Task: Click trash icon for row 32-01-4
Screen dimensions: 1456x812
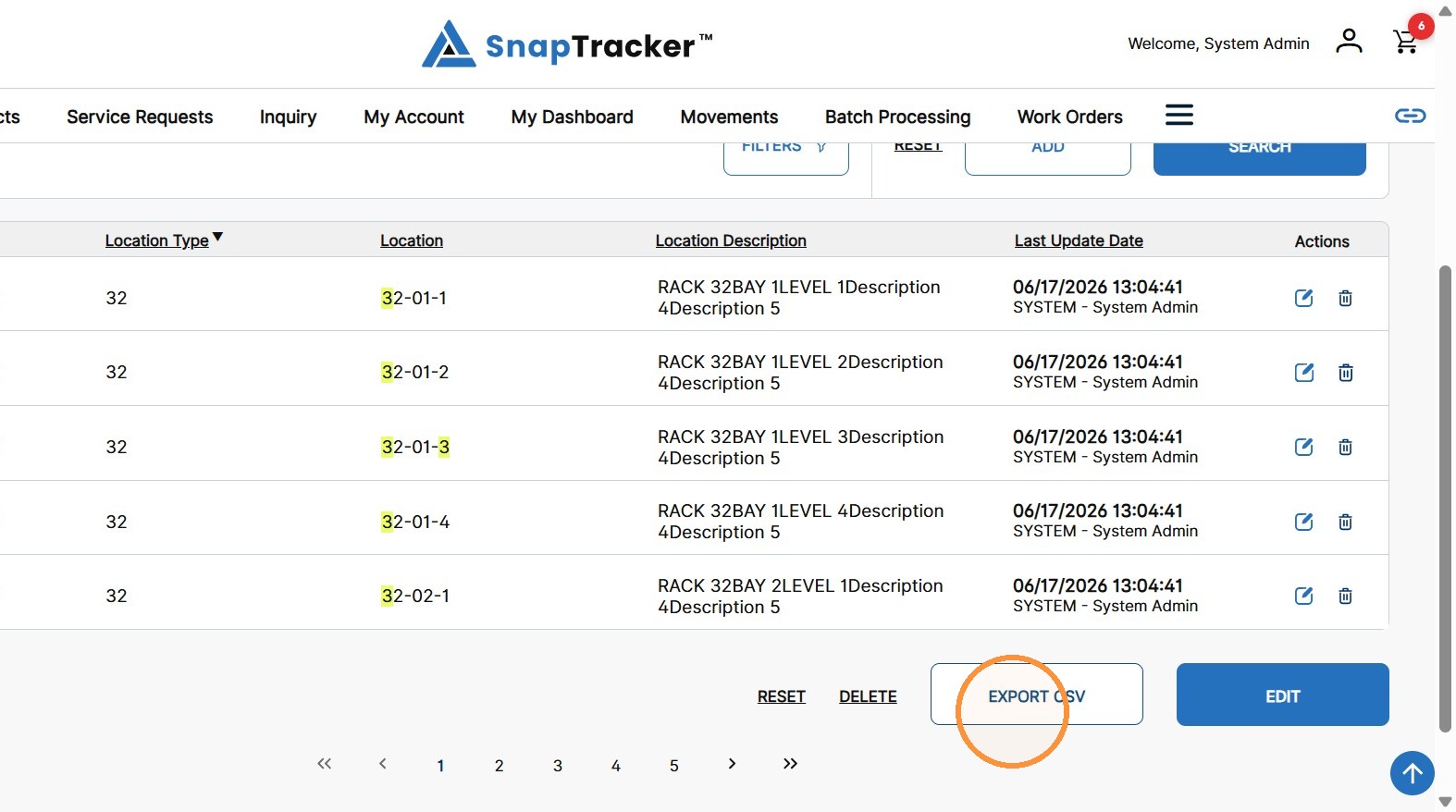Action: (1345, 522)
